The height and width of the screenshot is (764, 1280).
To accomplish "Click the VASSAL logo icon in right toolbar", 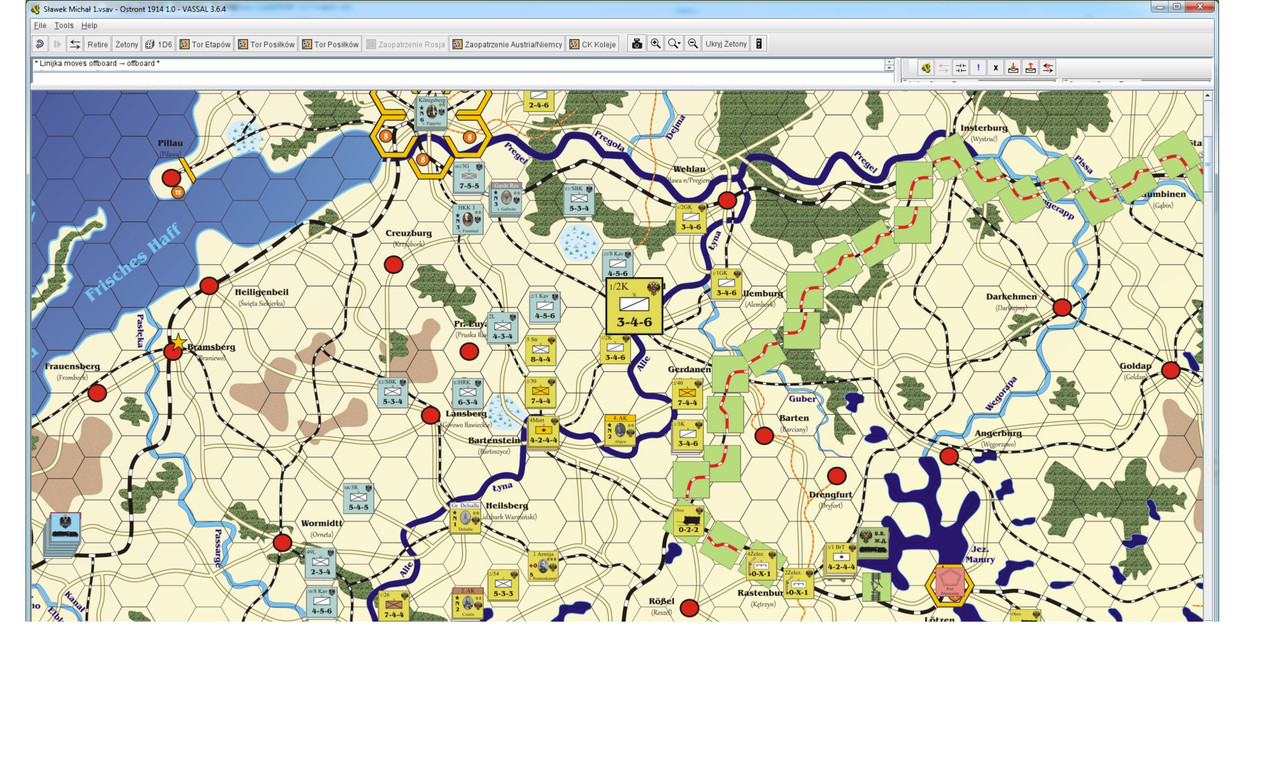I will pyautogui.click(x=926, y=68).
